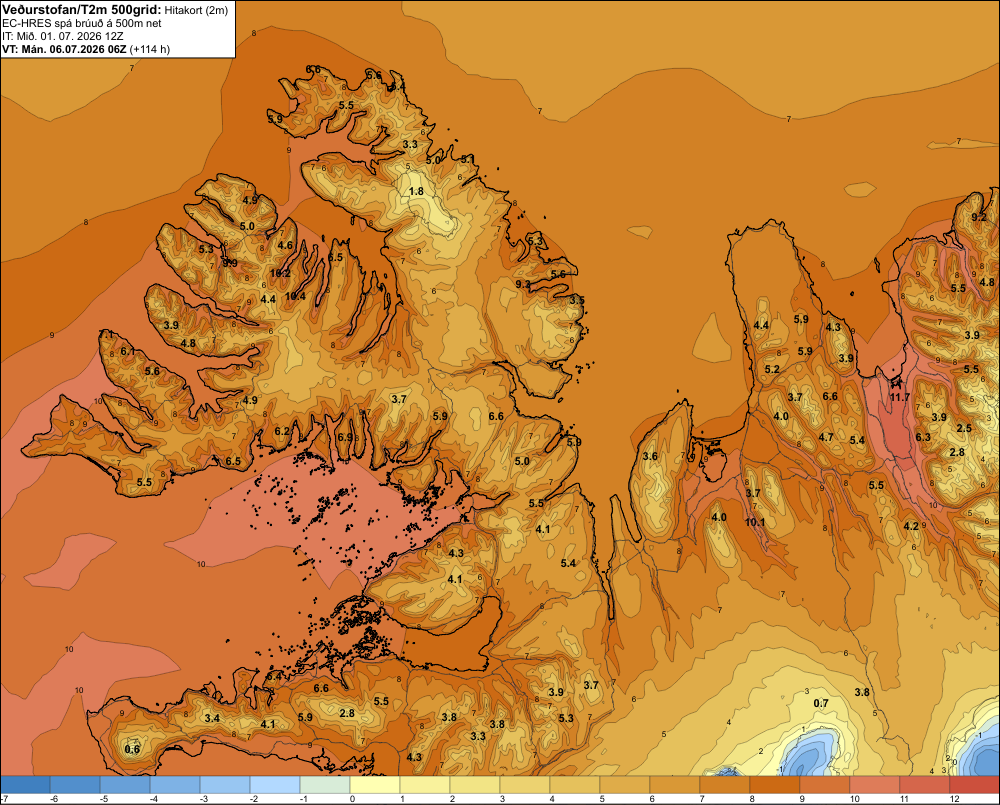The image size is (1000, 805).
Task: Click the 'VT: Mán. 06.07.2026 06Z' valid time
Action: [64, 49]
